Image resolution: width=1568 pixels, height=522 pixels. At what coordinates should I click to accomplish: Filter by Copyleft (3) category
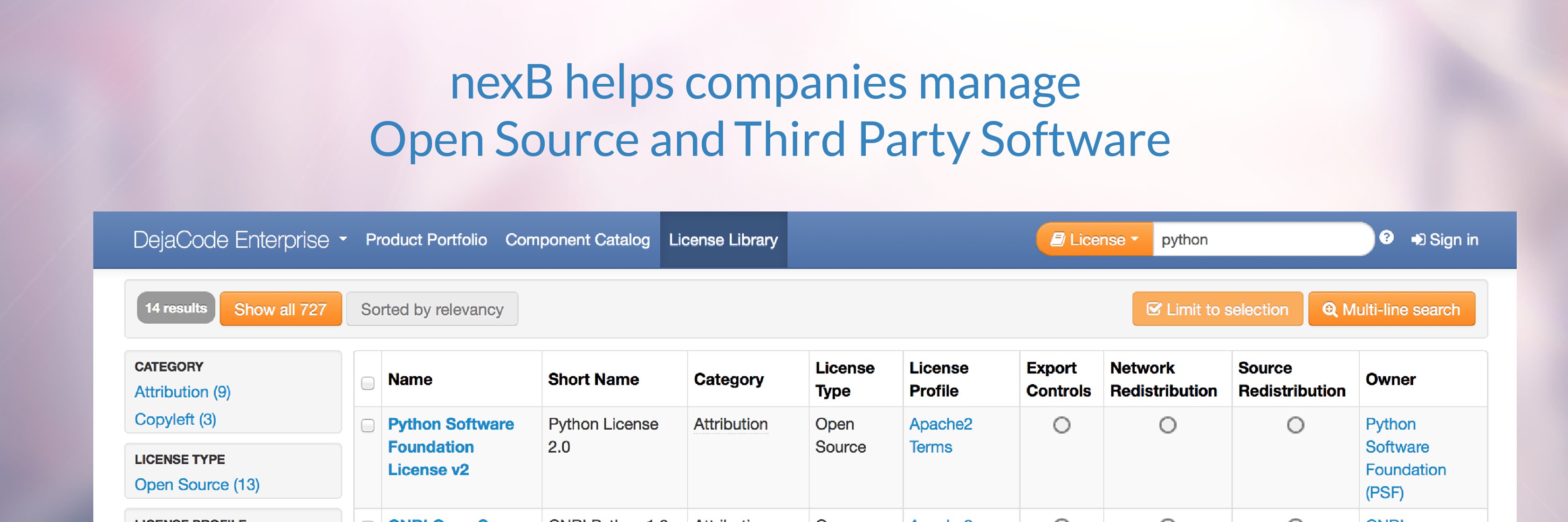[175, 419]
